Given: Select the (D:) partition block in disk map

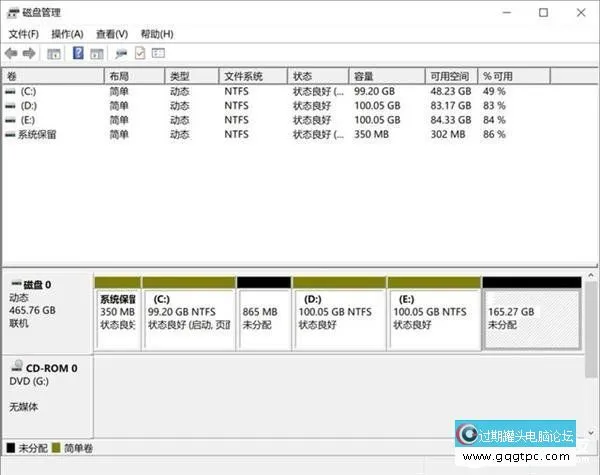Looking at the screenshot, I should [338, 317].
